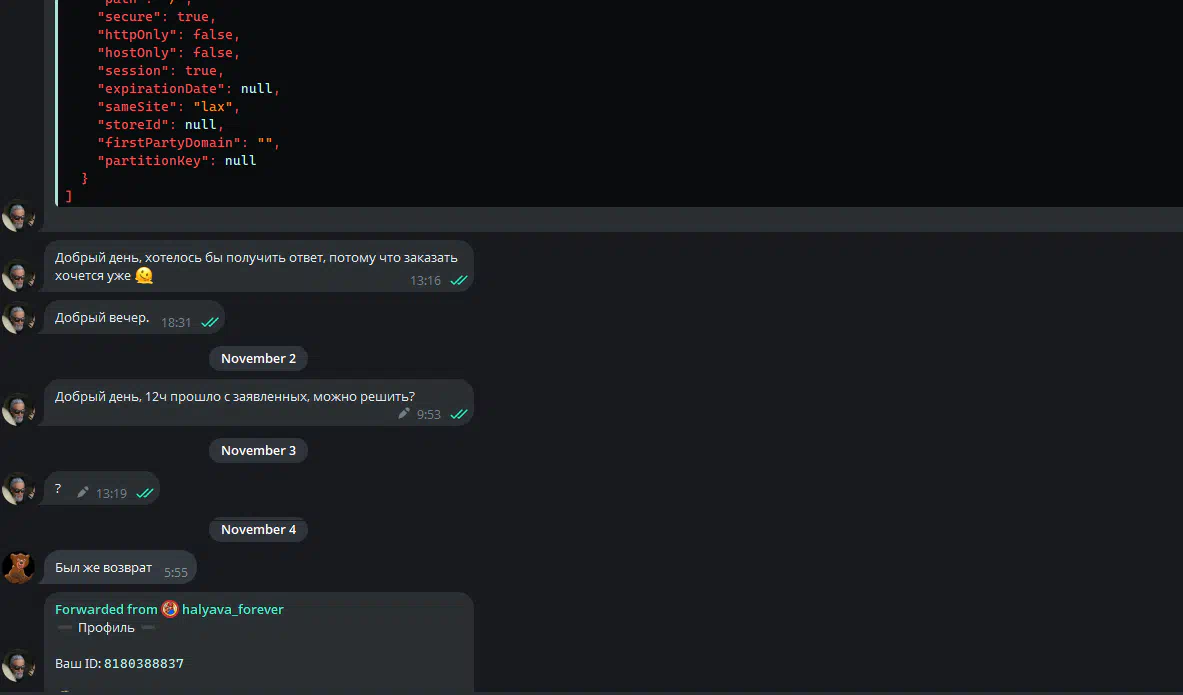Screen dimensions: 1183x695
Task: Click the halyava_forever channel icon in forwarded header
Action: pyautogui.click(x=170, y=609)
